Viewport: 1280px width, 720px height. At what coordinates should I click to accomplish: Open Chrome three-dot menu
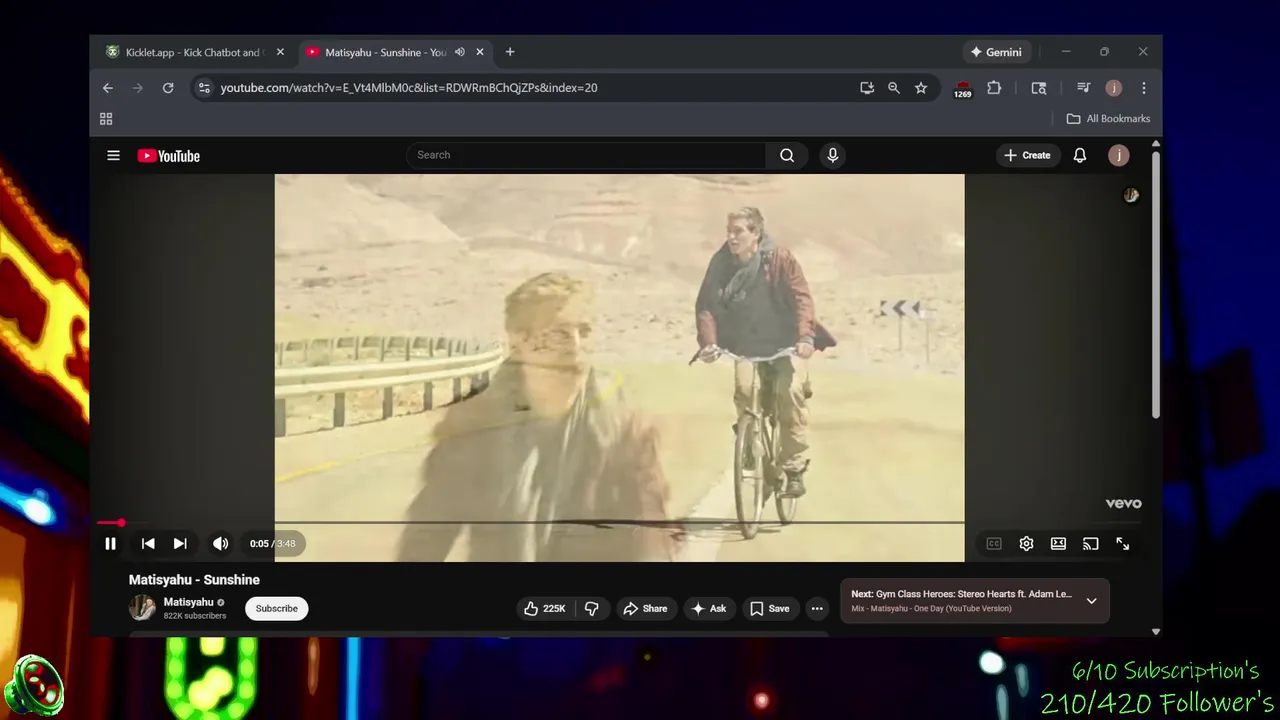(x=1144, y=88)
